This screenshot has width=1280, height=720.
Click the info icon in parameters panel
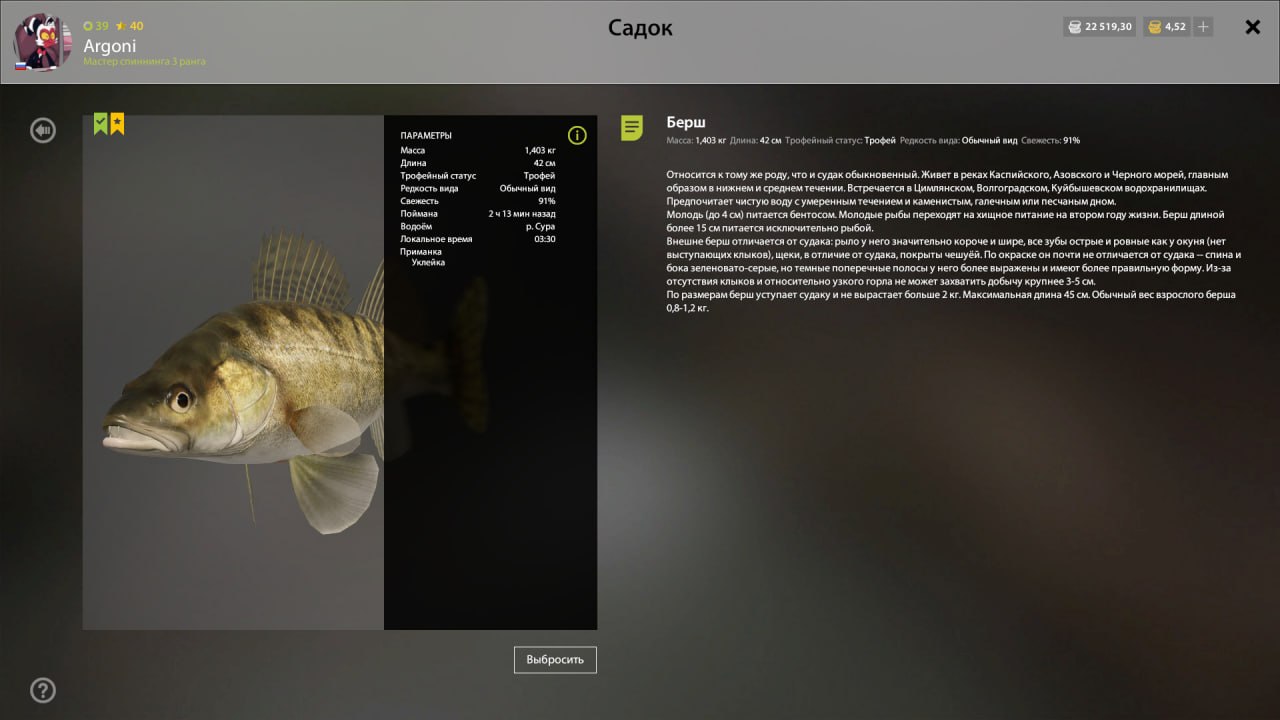coord(577,135)
